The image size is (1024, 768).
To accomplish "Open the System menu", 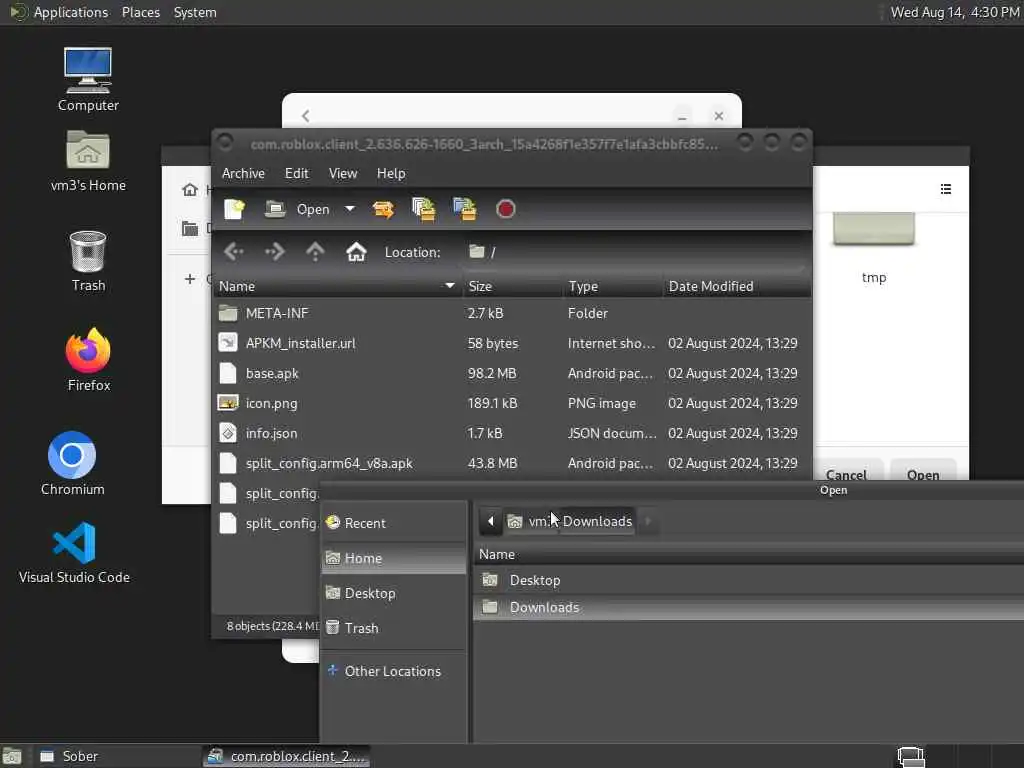I will [195, 12].
